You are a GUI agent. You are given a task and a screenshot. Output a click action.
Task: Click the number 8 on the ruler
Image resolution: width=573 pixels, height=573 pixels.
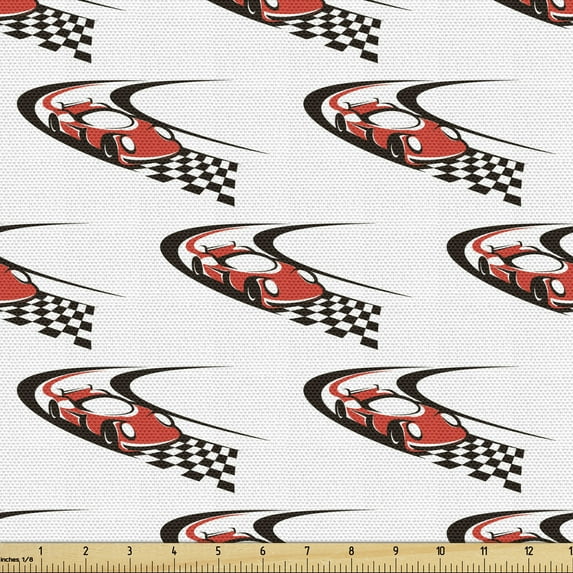pos(351,551)
